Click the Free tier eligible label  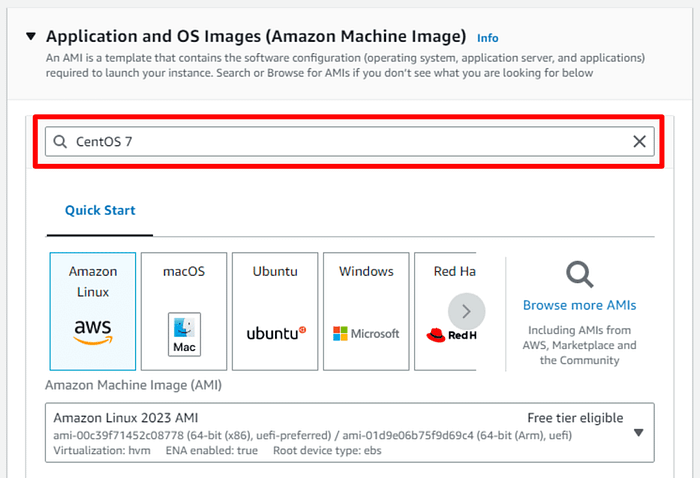pos(575,418)
